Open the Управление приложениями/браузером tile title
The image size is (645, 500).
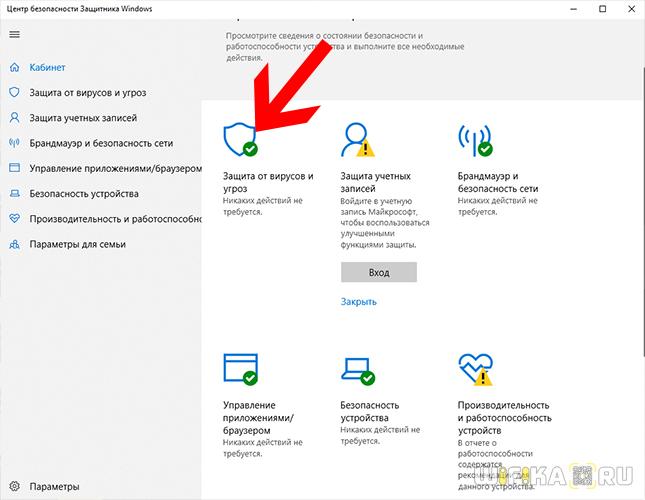258,418
